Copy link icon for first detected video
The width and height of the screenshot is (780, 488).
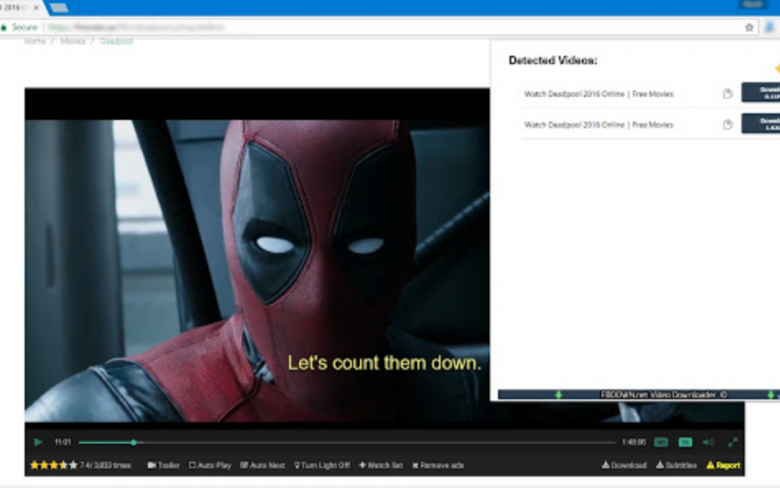coord(728,95)
